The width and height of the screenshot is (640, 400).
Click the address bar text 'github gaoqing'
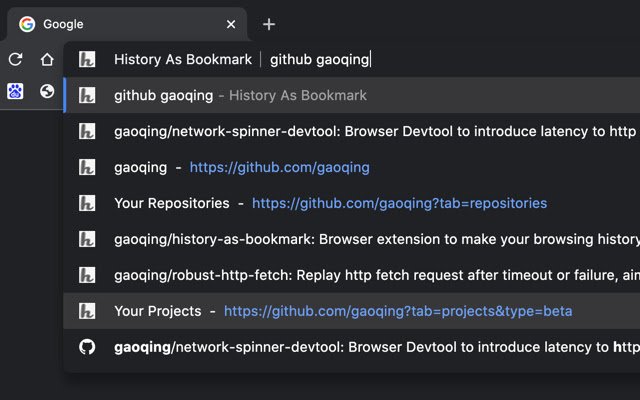[x=320, y=60]
